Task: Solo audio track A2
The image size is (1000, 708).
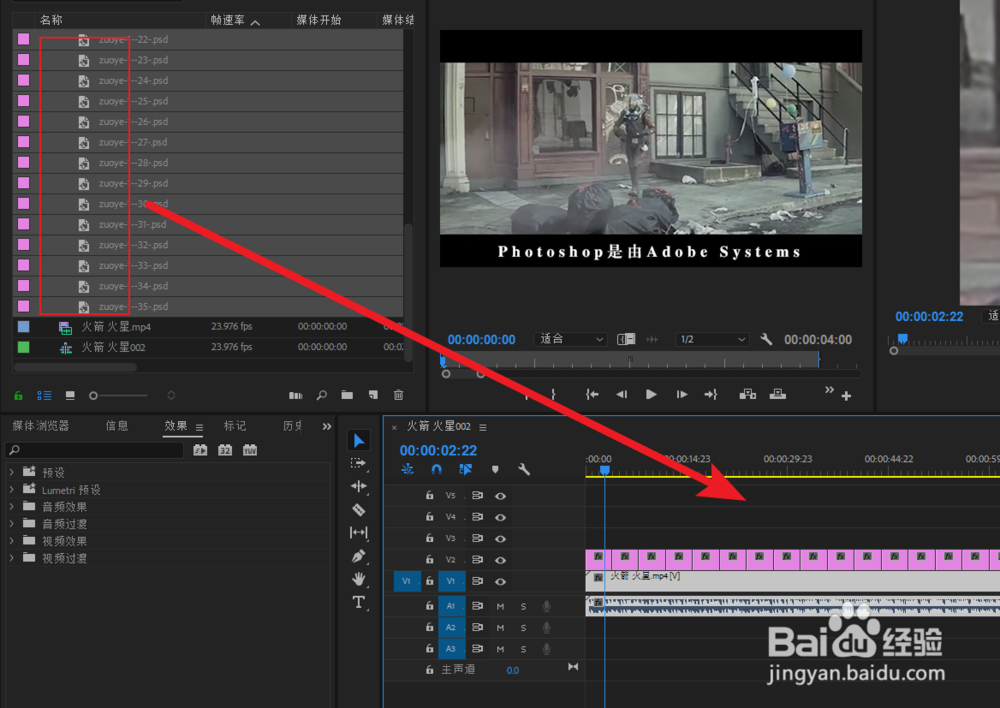Action: (524, 628)
